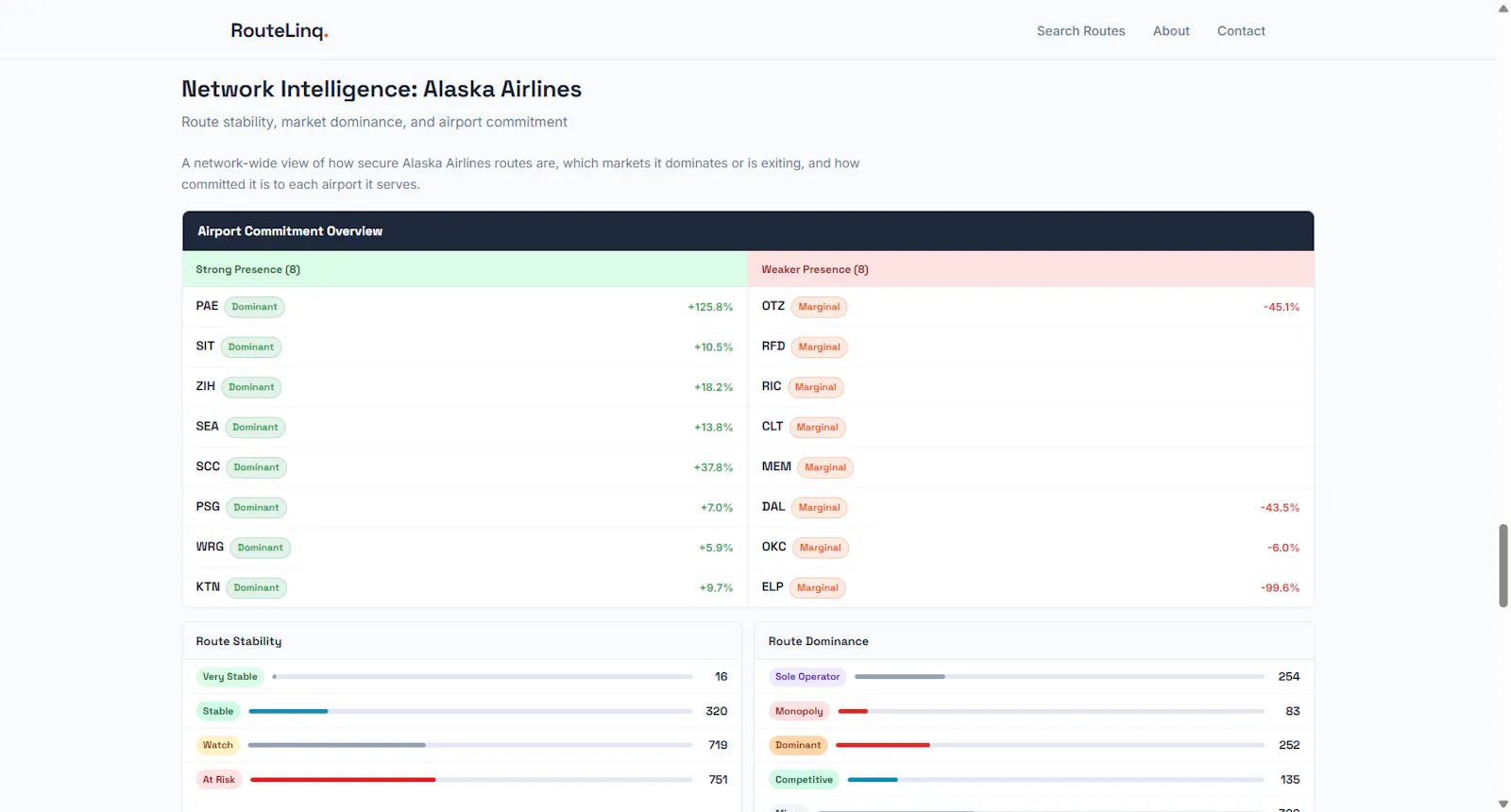Click the Competitive dominance badge
Viewport: 1511px width, 812px height.
(x=804, y=780)
